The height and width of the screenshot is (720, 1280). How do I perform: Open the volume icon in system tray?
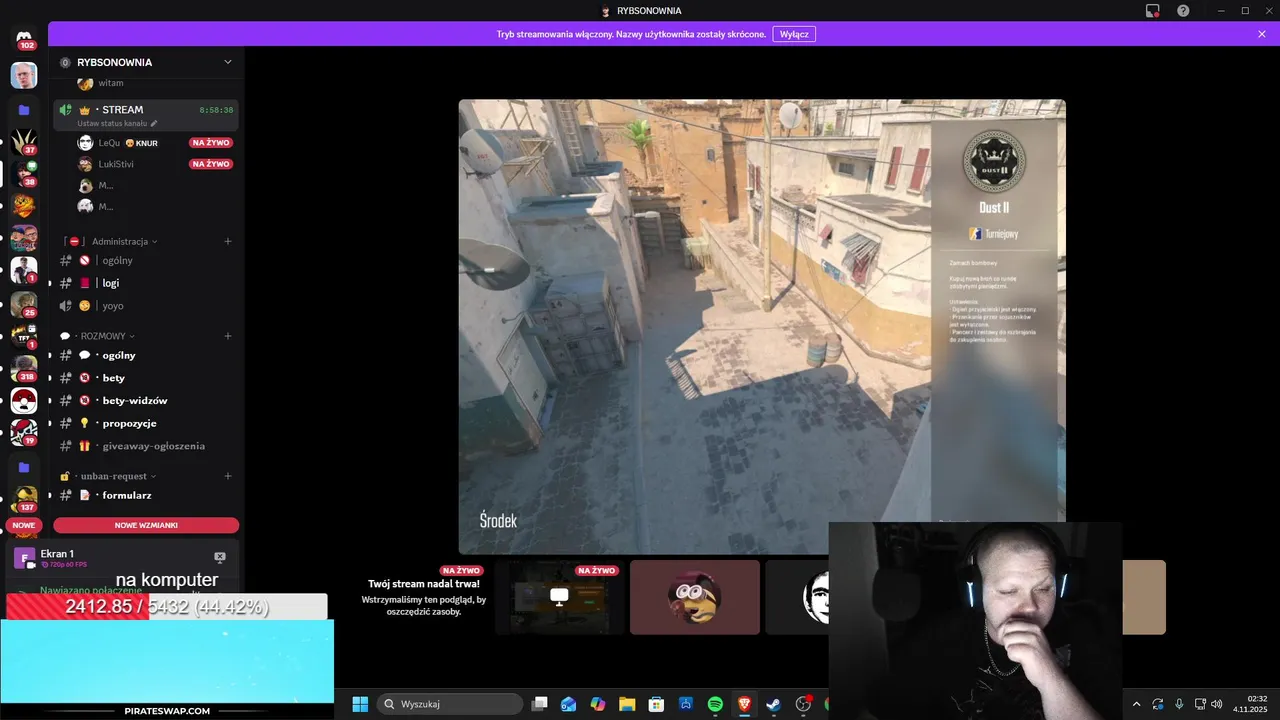coord(1216,704)
